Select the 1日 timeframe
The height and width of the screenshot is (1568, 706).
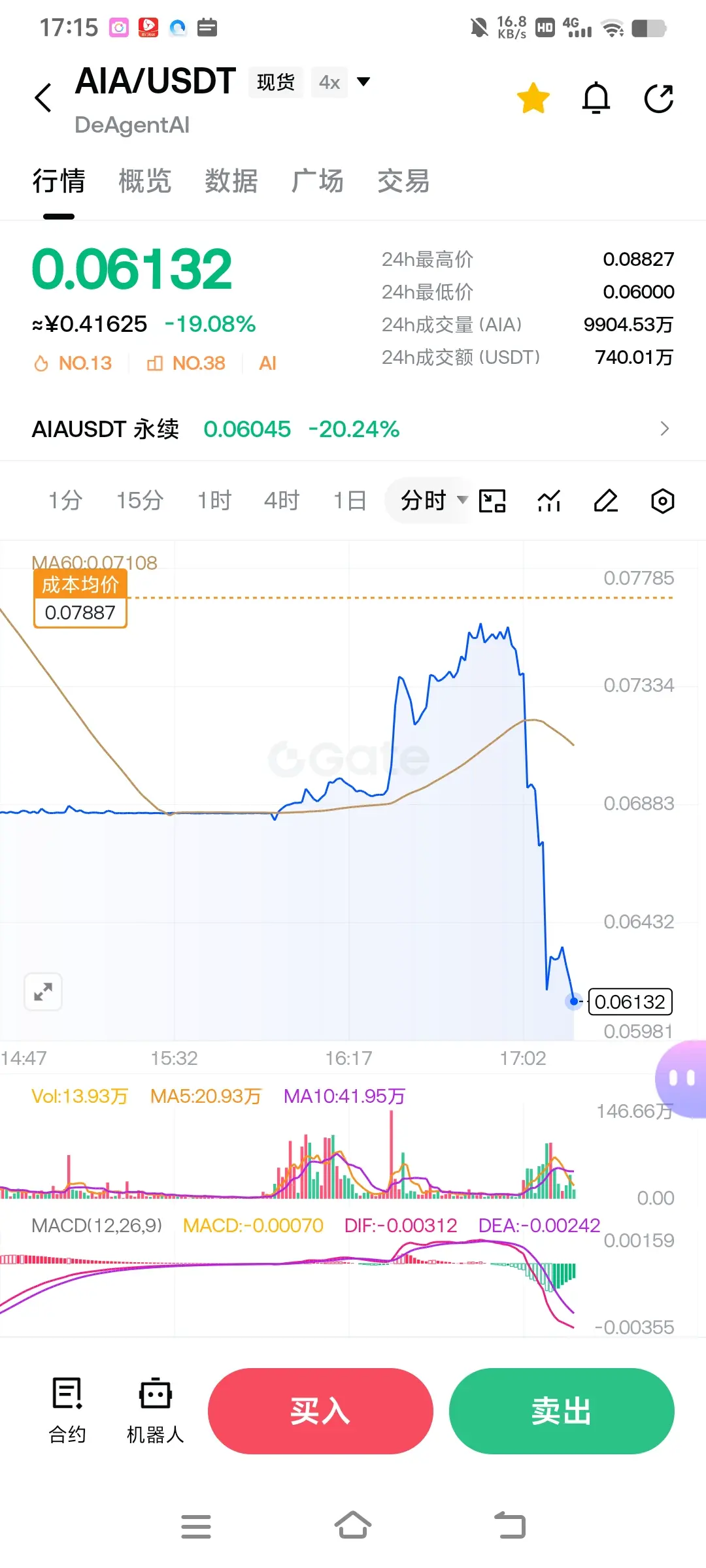350,501
